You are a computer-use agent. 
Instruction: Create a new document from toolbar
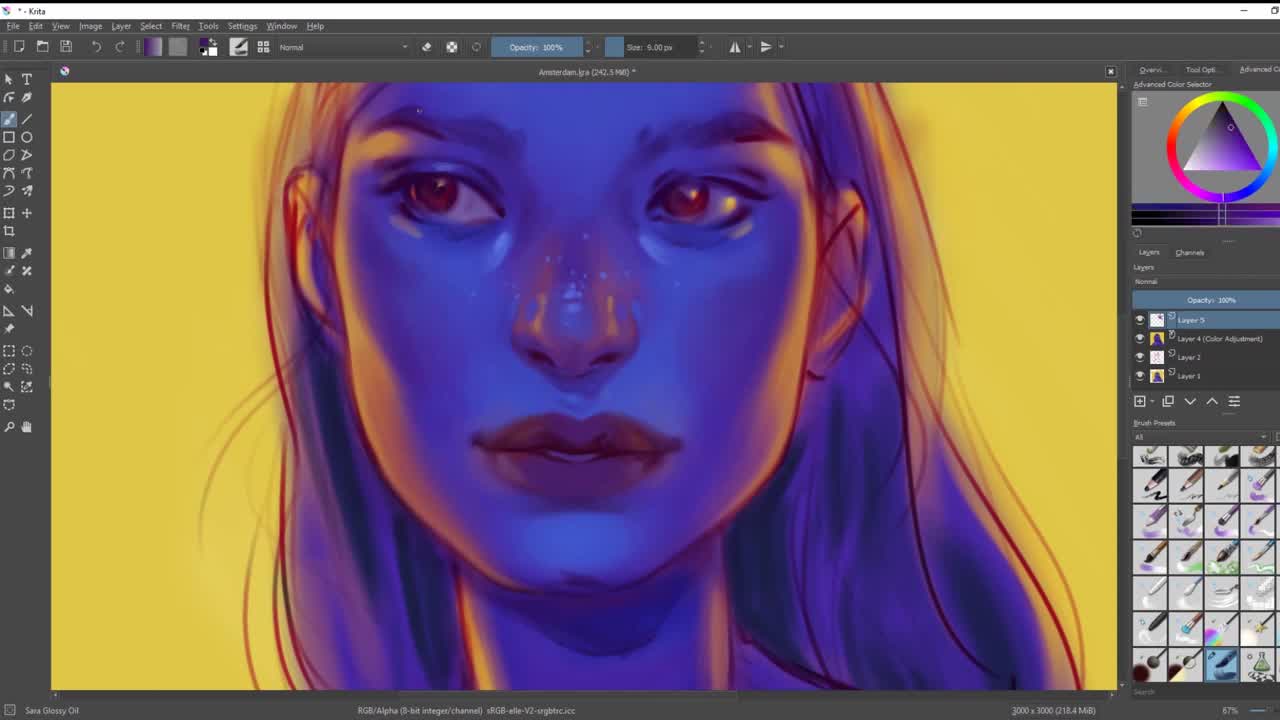[x=19, y=47]
